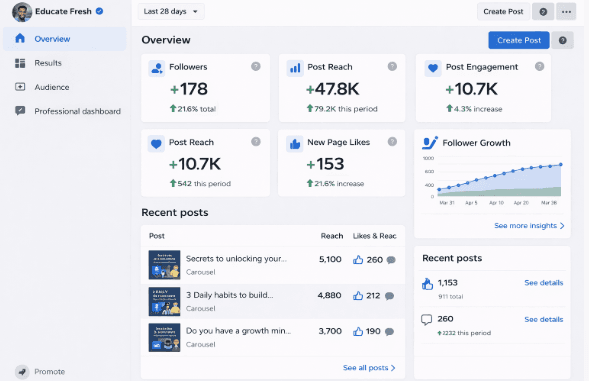
Task: Open the Overview home icon in sidebar
Action: point(20,38)
